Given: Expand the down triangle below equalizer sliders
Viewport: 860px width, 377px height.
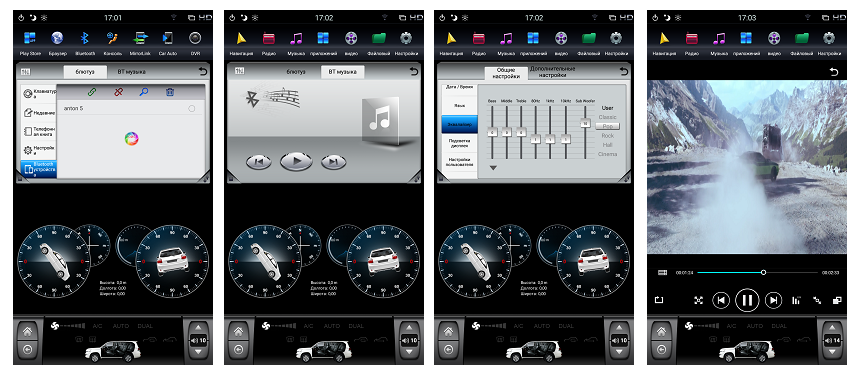Looking at the screenshot, I should [493, 168].
